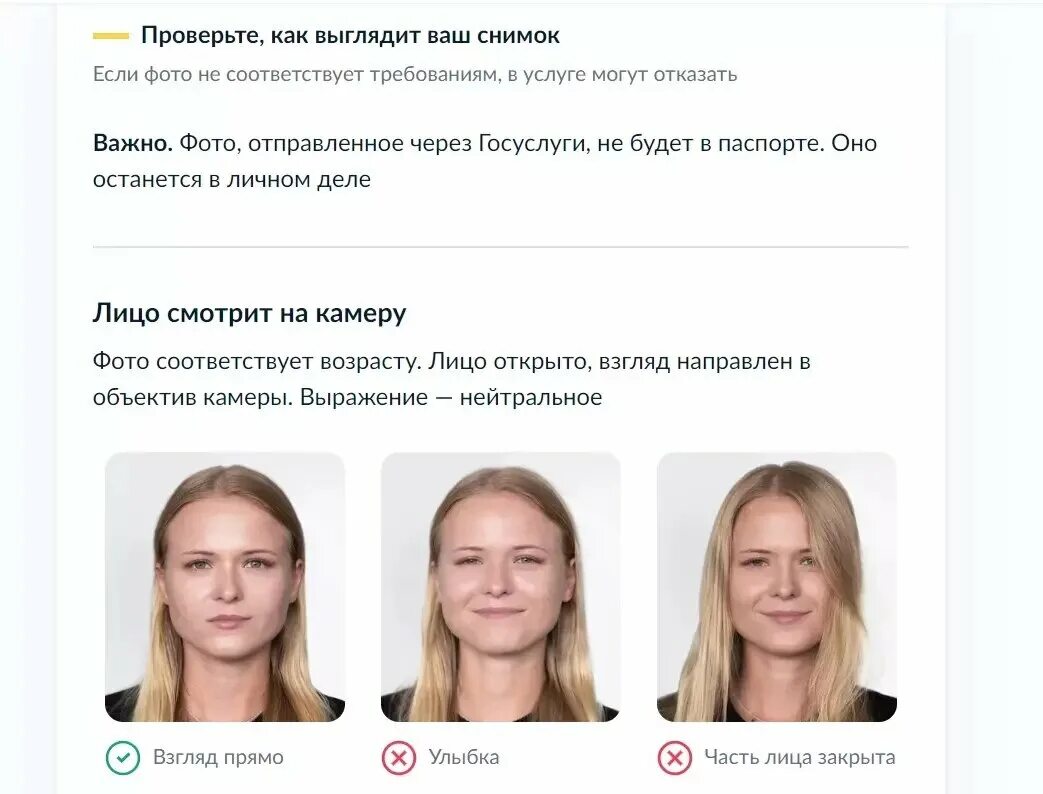The width and height of the screenshot is (1043, 794).
Task: Click the horizontal divider line under Важно notice
Action: [x=500, y=247]
